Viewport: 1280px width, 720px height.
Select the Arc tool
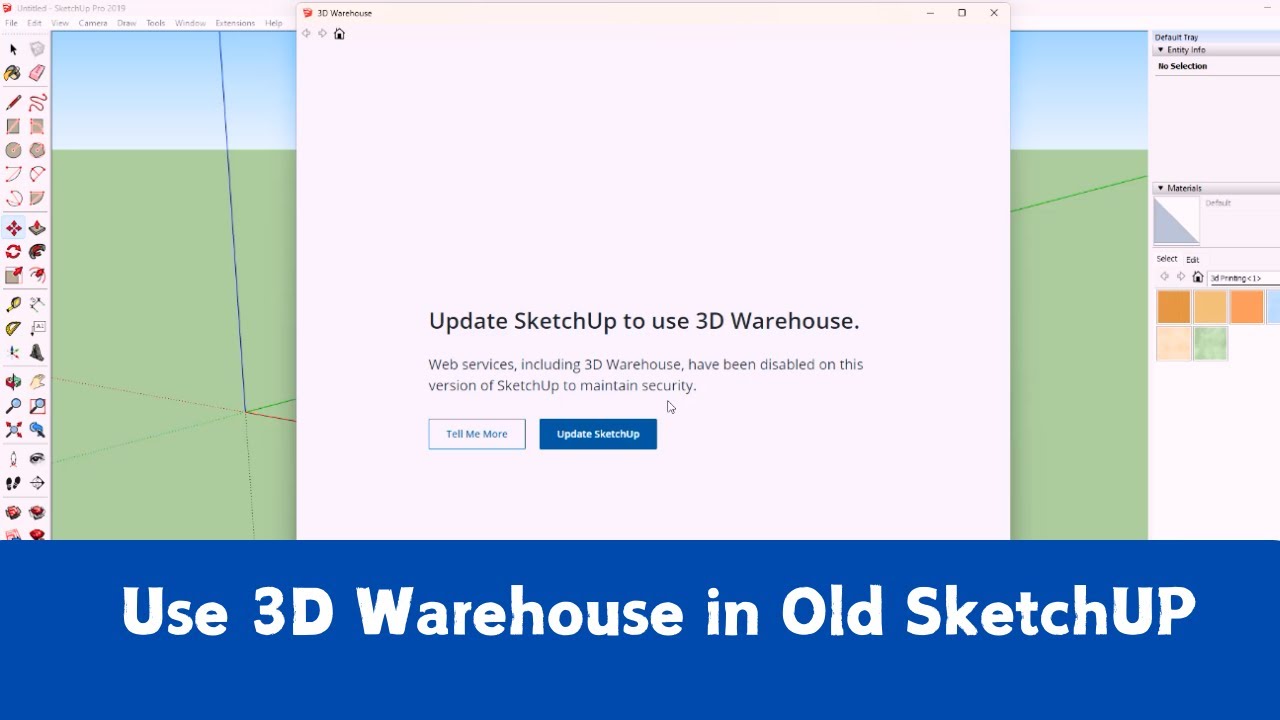pyautogui.click(x=13, y=174)
